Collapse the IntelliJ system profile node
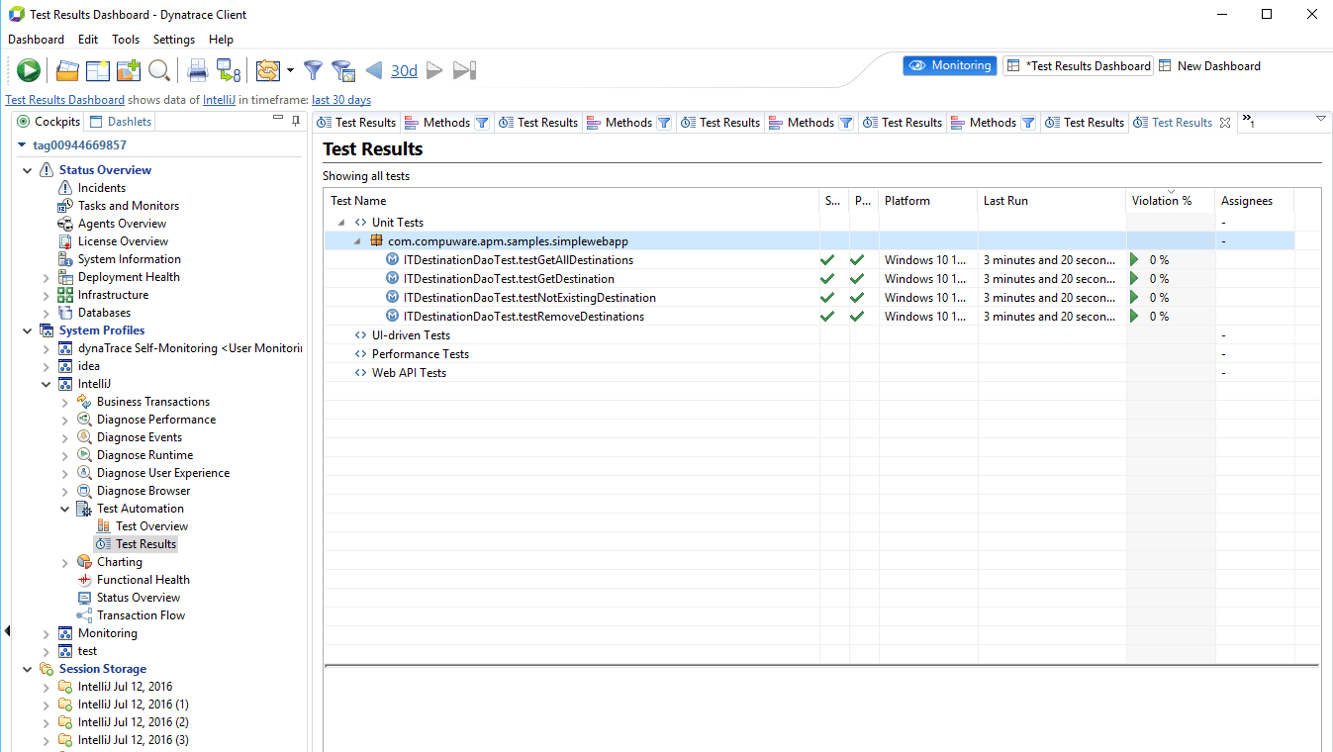Screen dimensions: 1333x752 click(x=46, y=384)
